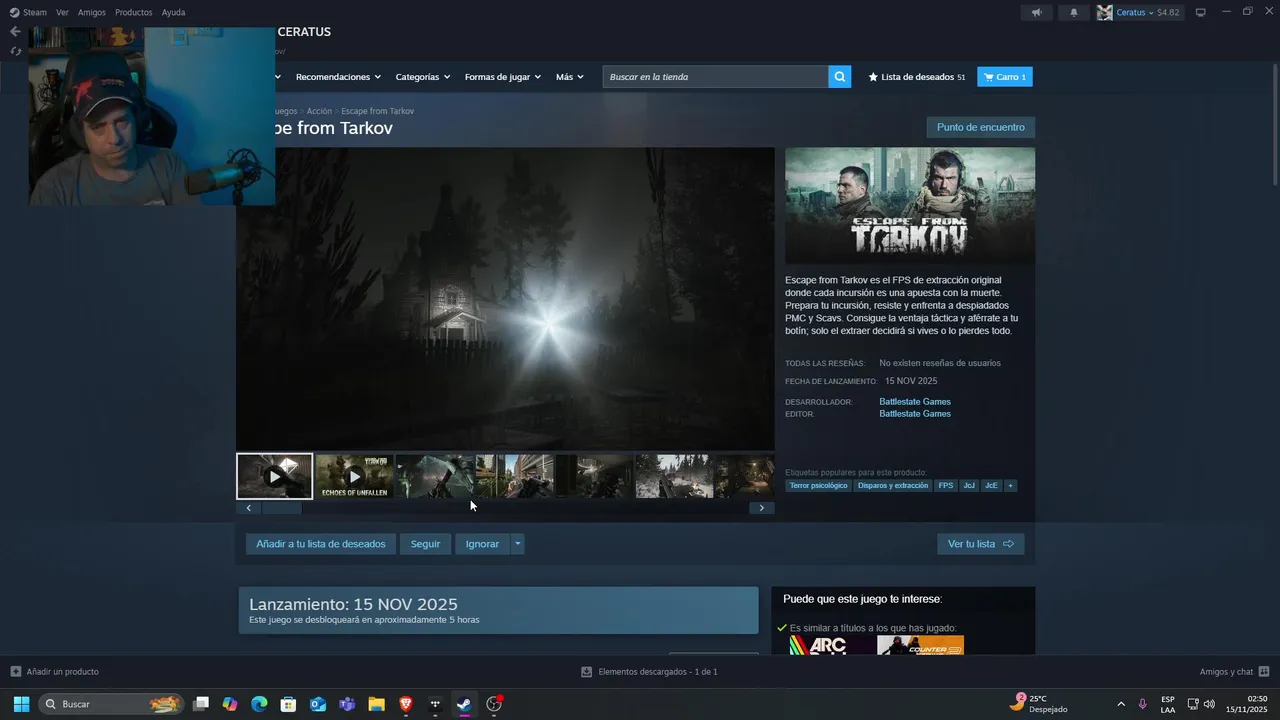Open Escape from Tarkov breadcrumb link
The height and width of the screenshot is (720, 1280).
(x=377, y=111)
